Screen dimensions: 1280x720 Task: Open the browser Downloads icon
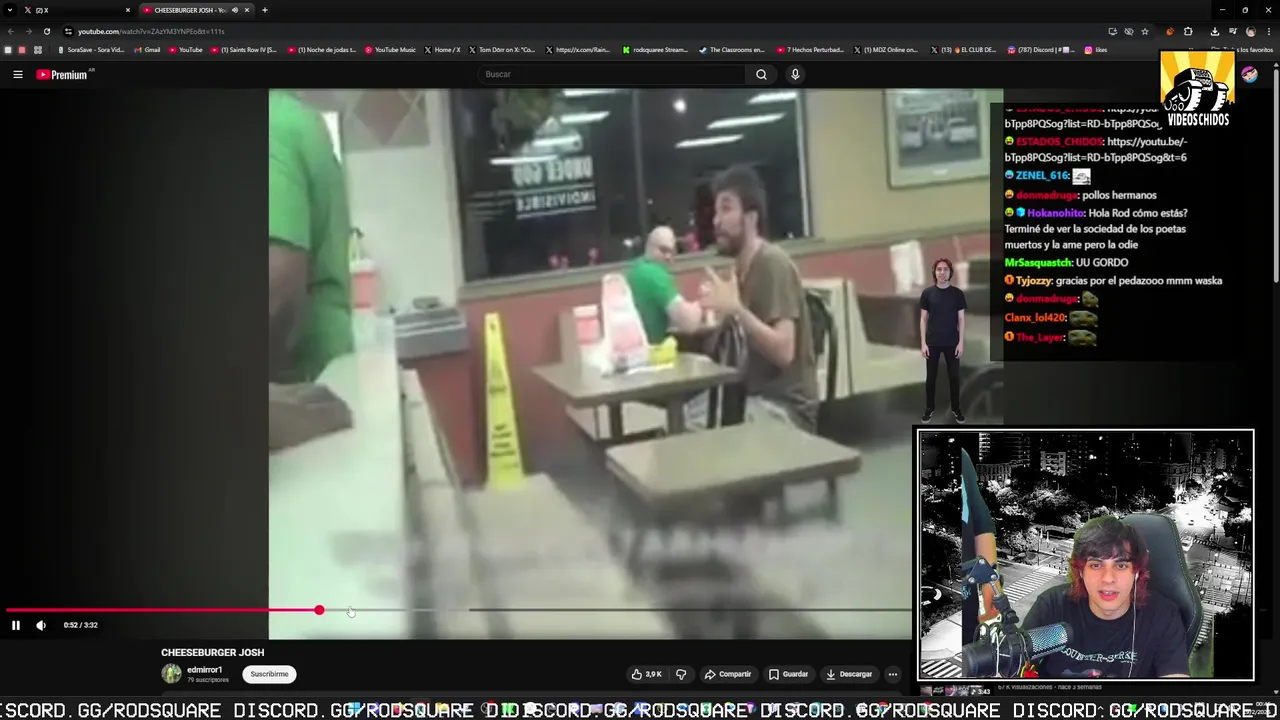pos(1214,31)
